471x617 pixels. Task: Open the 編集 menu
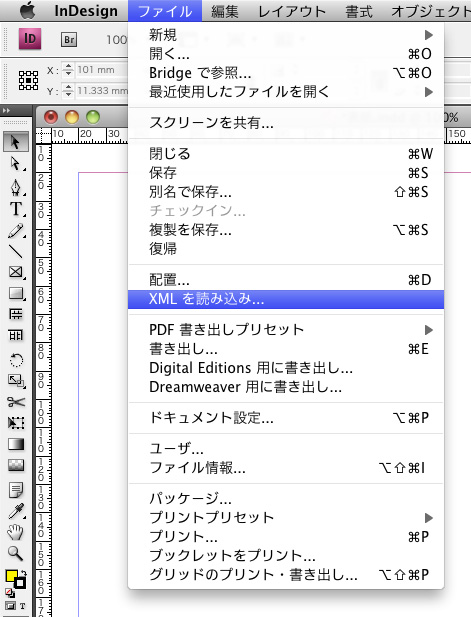(225, 11)
